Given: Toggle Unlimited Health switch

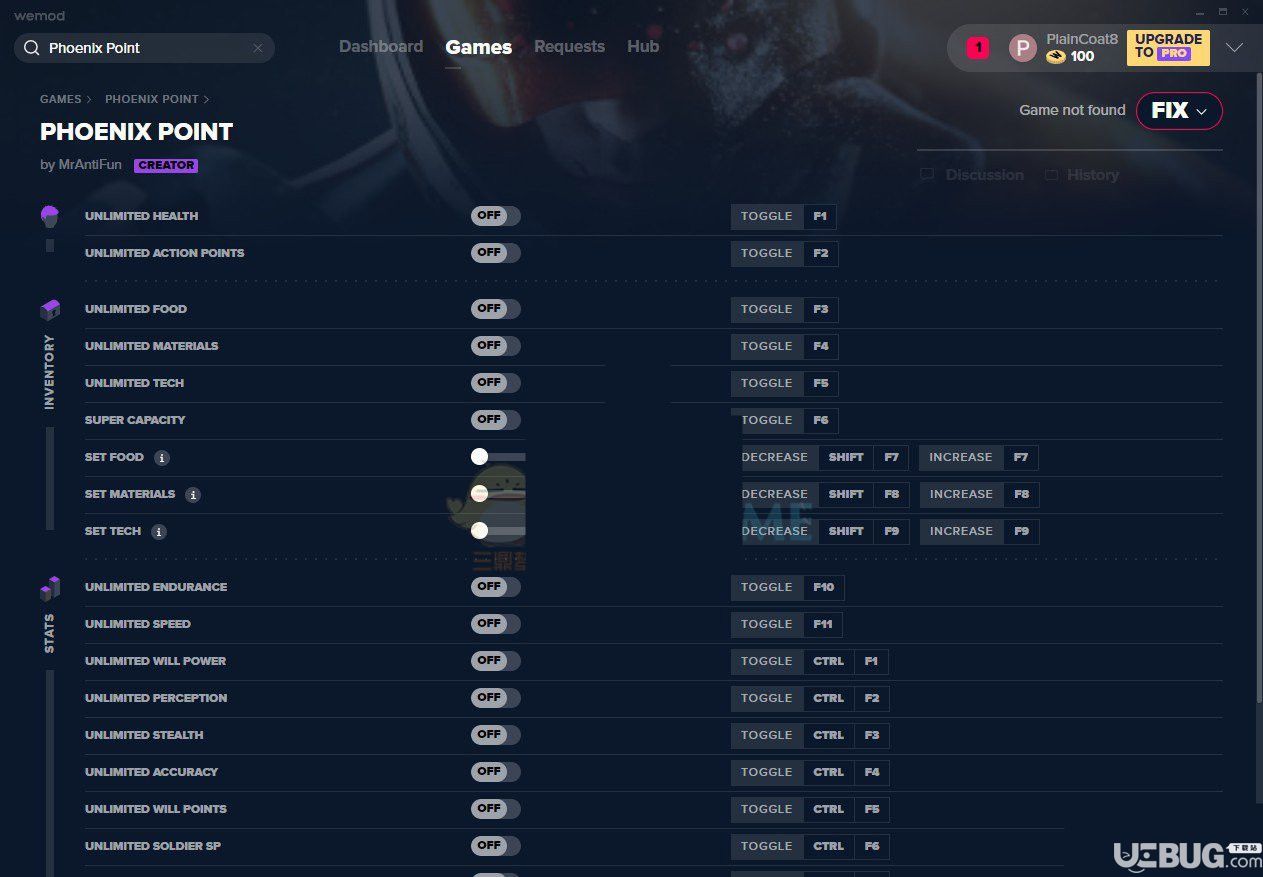Looking at the screenshot, I should click(496, 216).
